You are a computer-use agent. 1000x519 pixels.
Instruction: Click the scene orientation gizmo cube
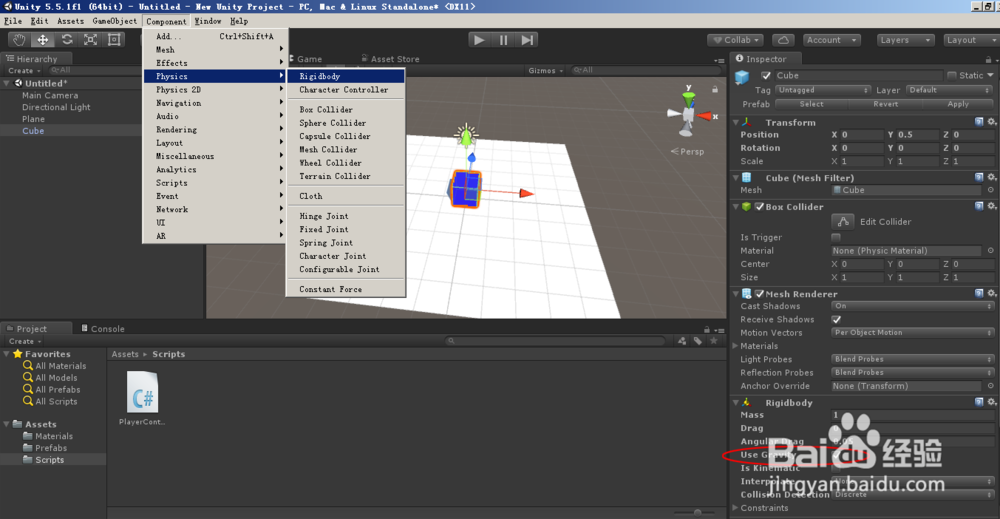click(688, 116)
